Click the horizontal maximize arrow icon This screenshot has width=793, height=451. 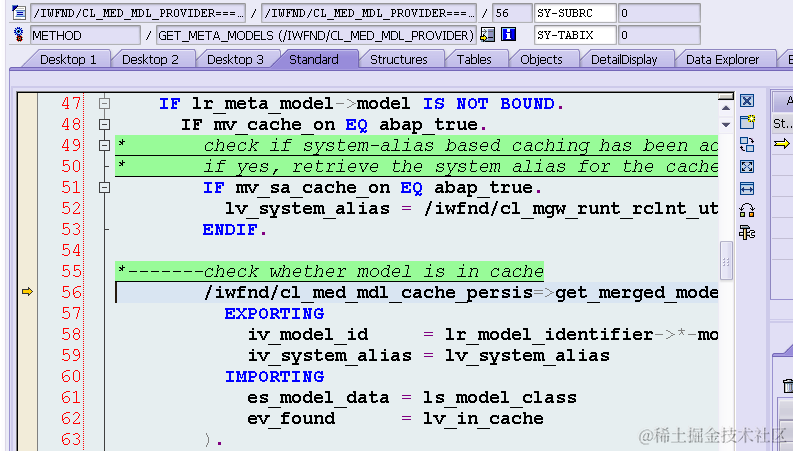pyautogui.click(x=747, y=189)
